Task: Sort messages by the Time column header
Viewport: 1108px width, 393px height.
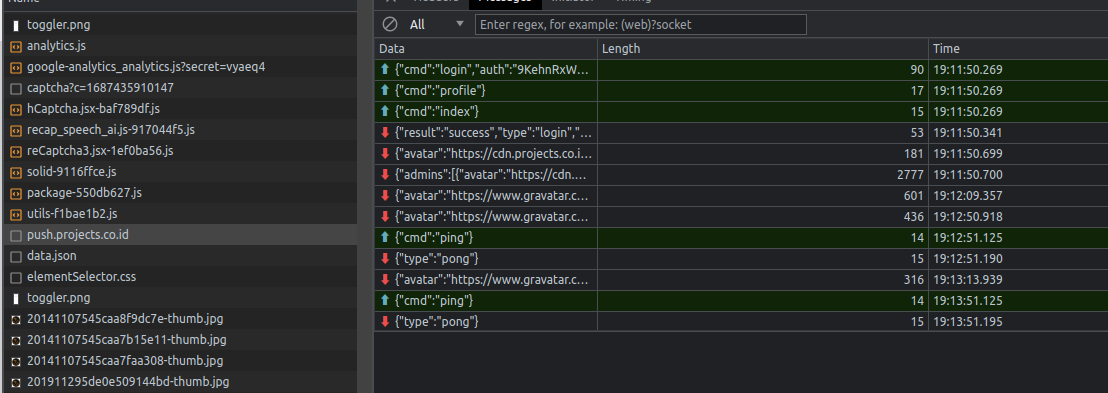Action: point(1018,49)
